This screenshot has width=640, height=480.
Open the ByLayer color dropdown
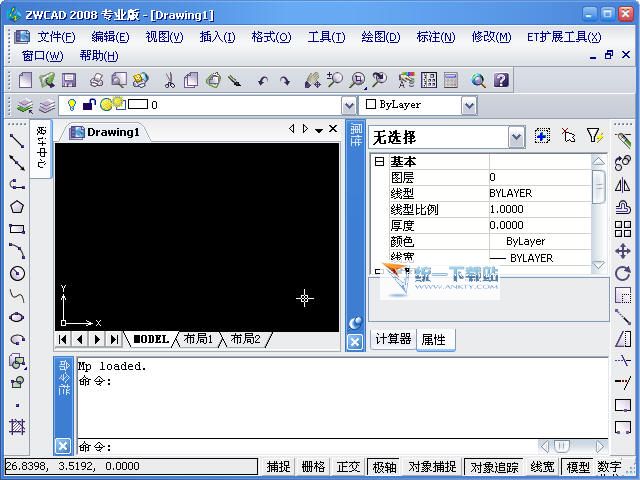point(469,105)
